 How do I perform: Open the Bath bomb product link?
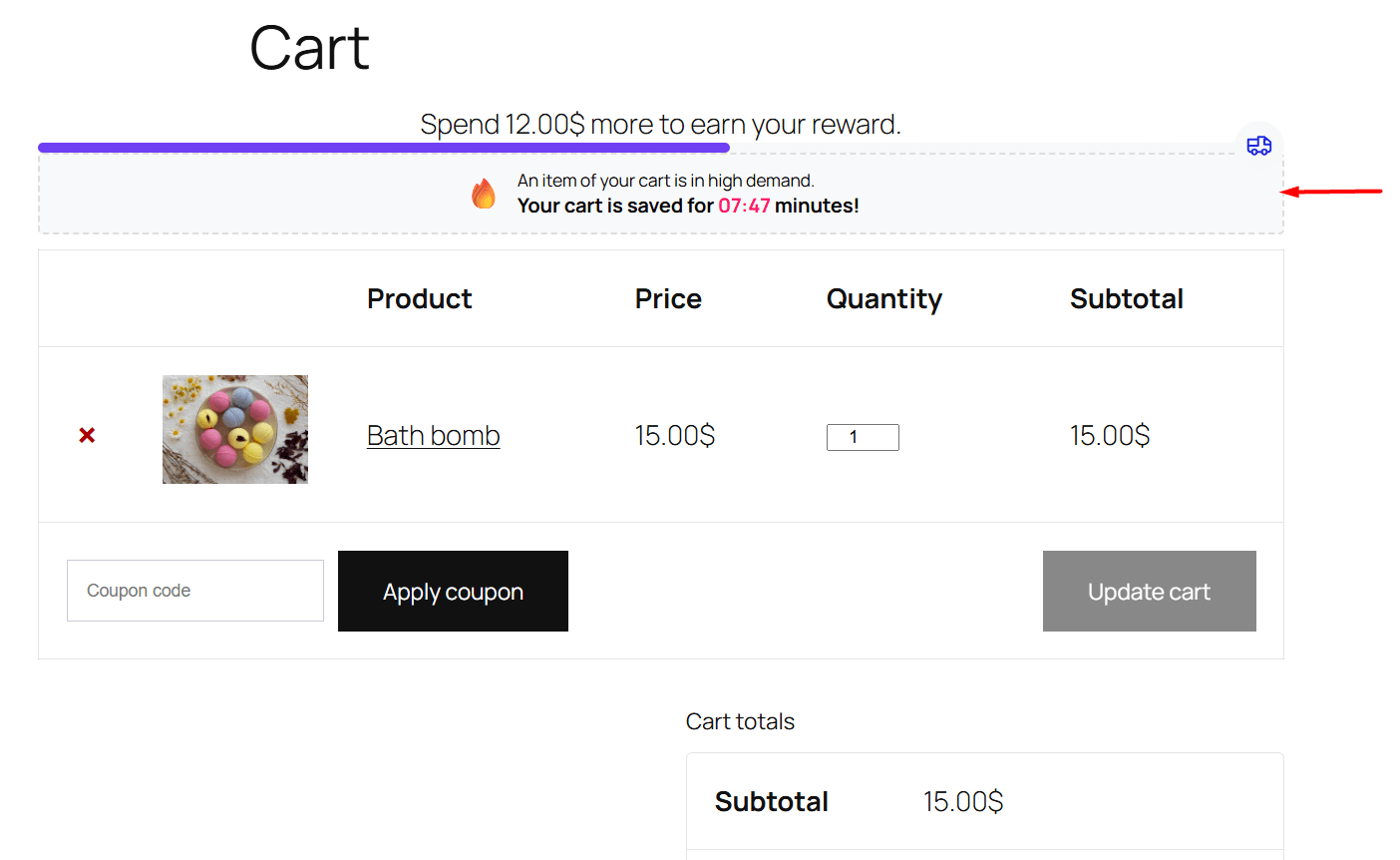pos(433,436)
